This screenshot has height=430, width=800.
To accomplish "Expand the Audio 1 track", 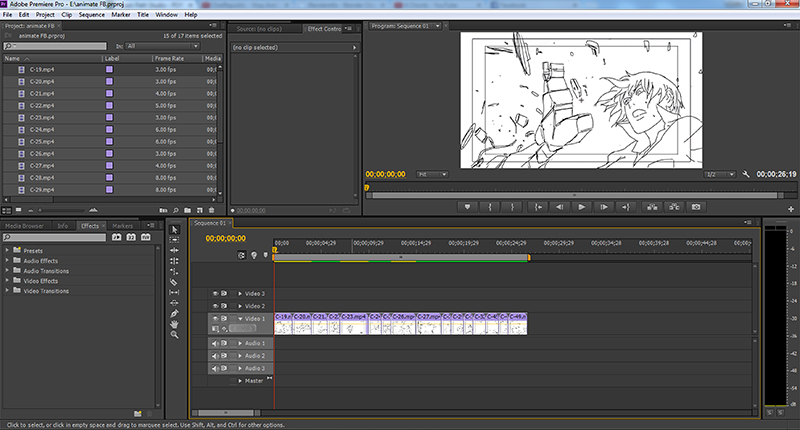I will point(240,343).
